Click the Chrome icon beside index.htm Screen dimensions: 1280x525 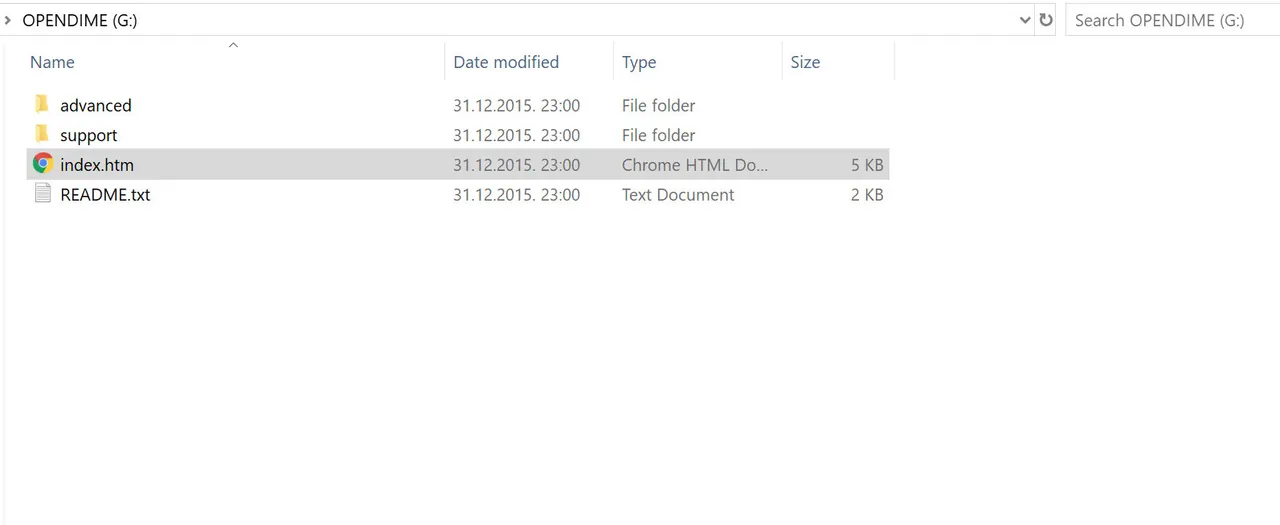coord(42,164)
